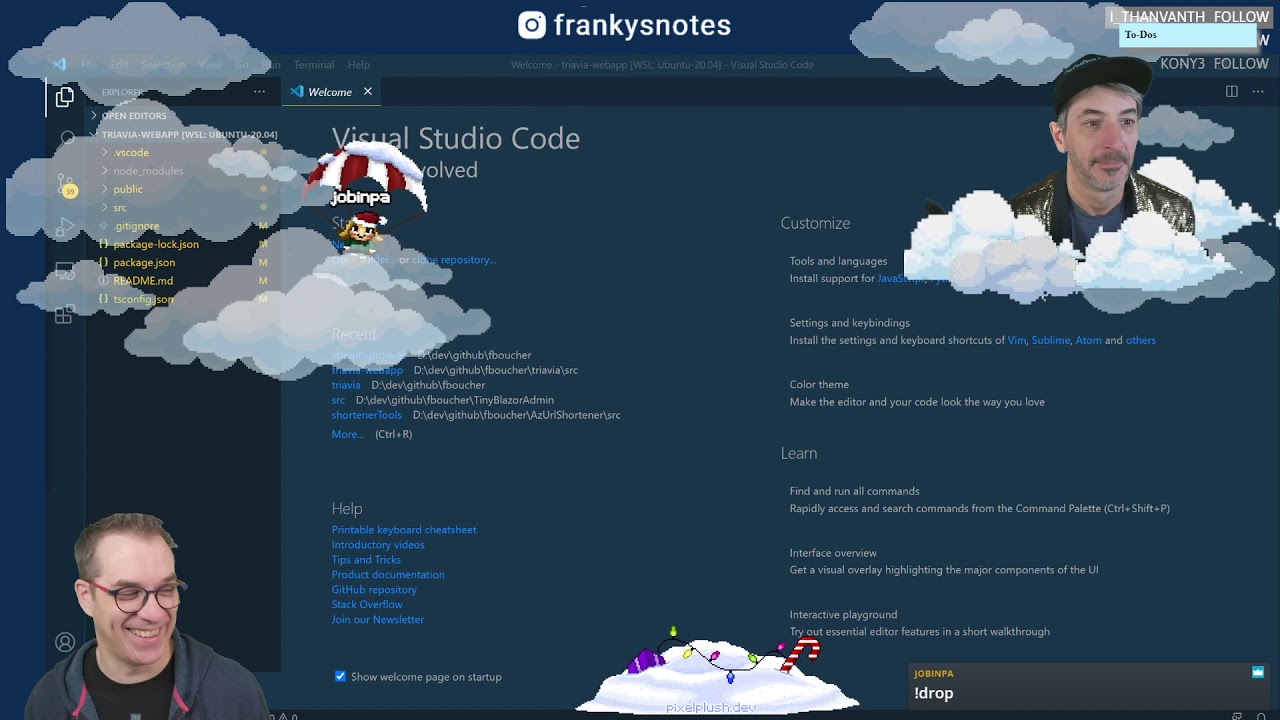Click the VS Code logo in title bar

(59, 64)
